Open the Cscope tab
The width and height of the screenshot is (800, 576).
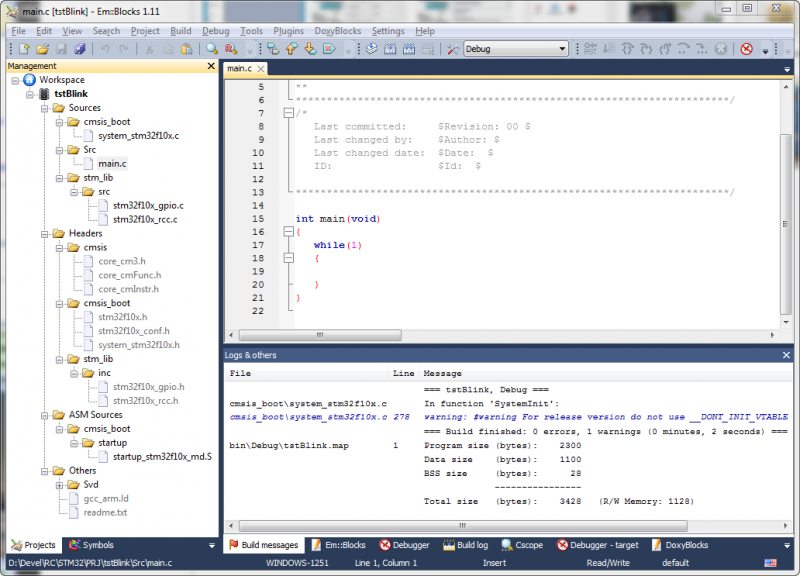522,545
